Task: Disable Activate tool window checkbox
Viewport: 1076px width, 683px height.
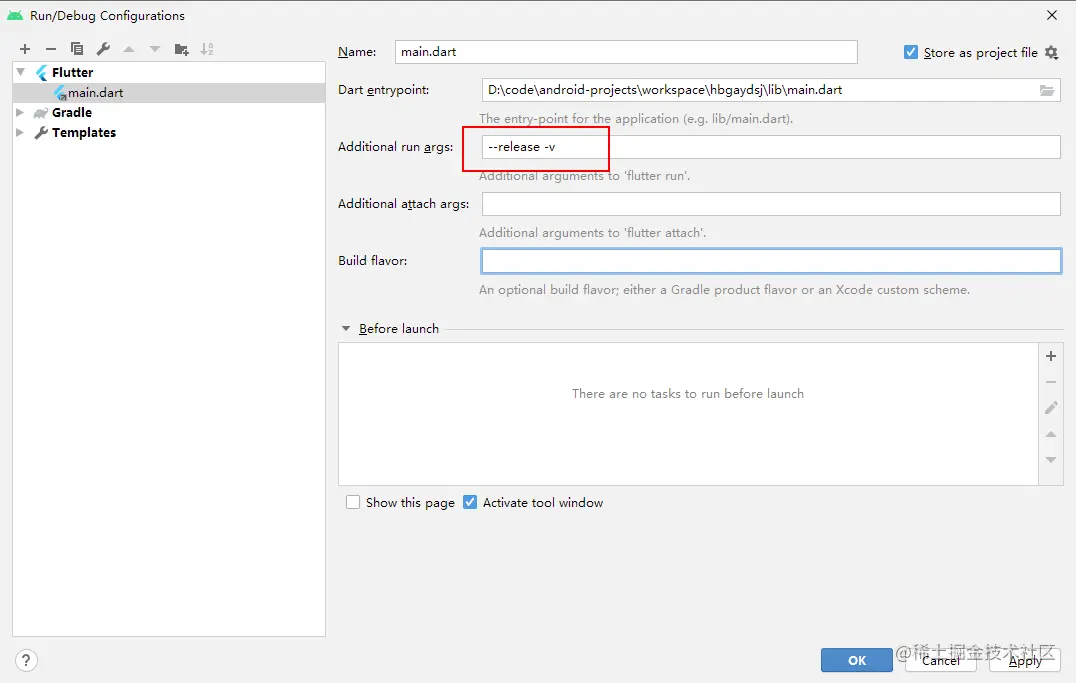Action: tap(469, 502)
